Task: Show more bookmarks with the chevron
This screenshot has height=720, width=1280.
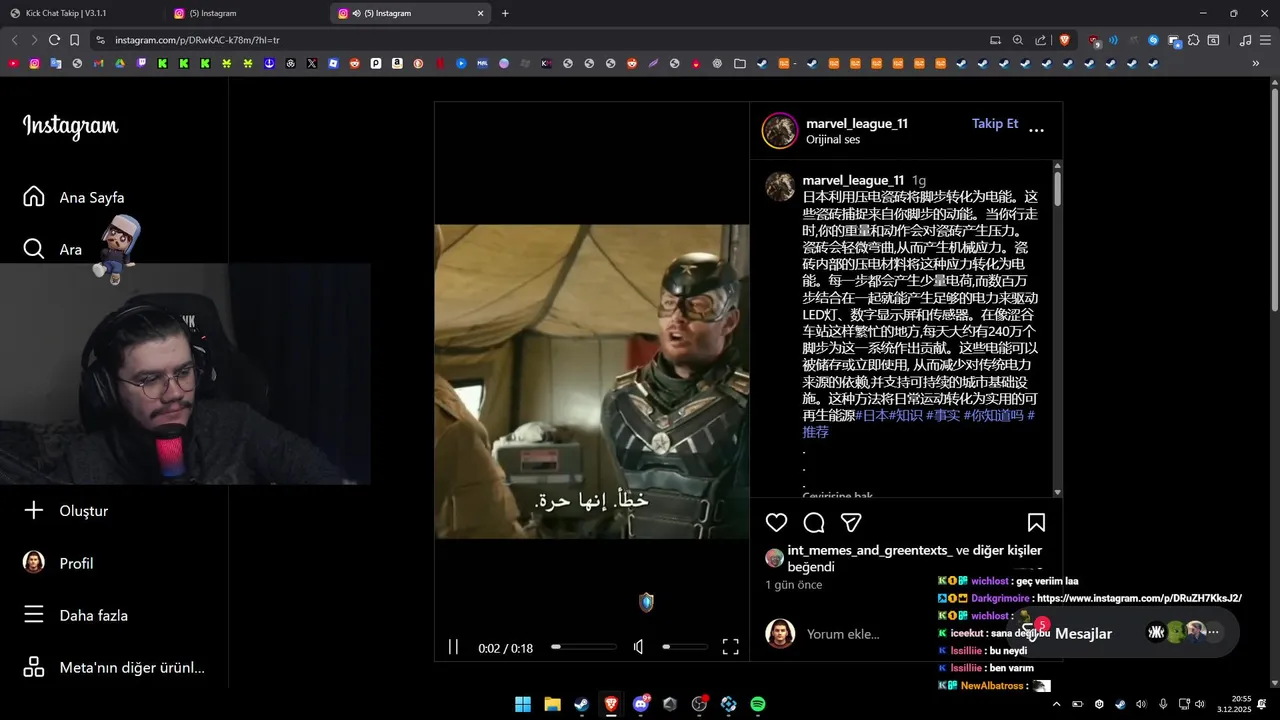Action: coord(1255,63)
